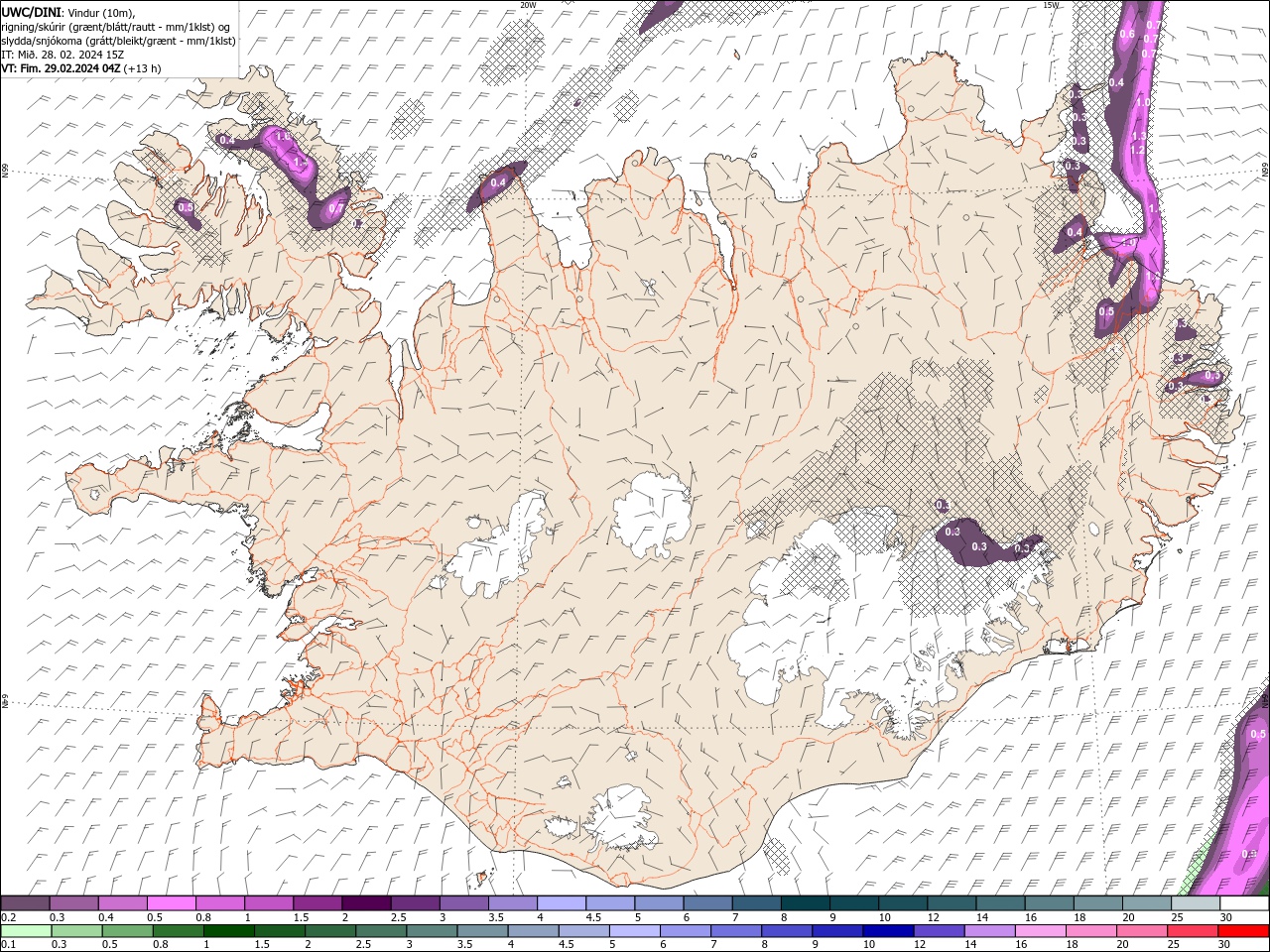The width and height of the screenshot is (1270, 952).
Task: Select the snow legend swatch between 10 and 12
Action: coord(903,903)
